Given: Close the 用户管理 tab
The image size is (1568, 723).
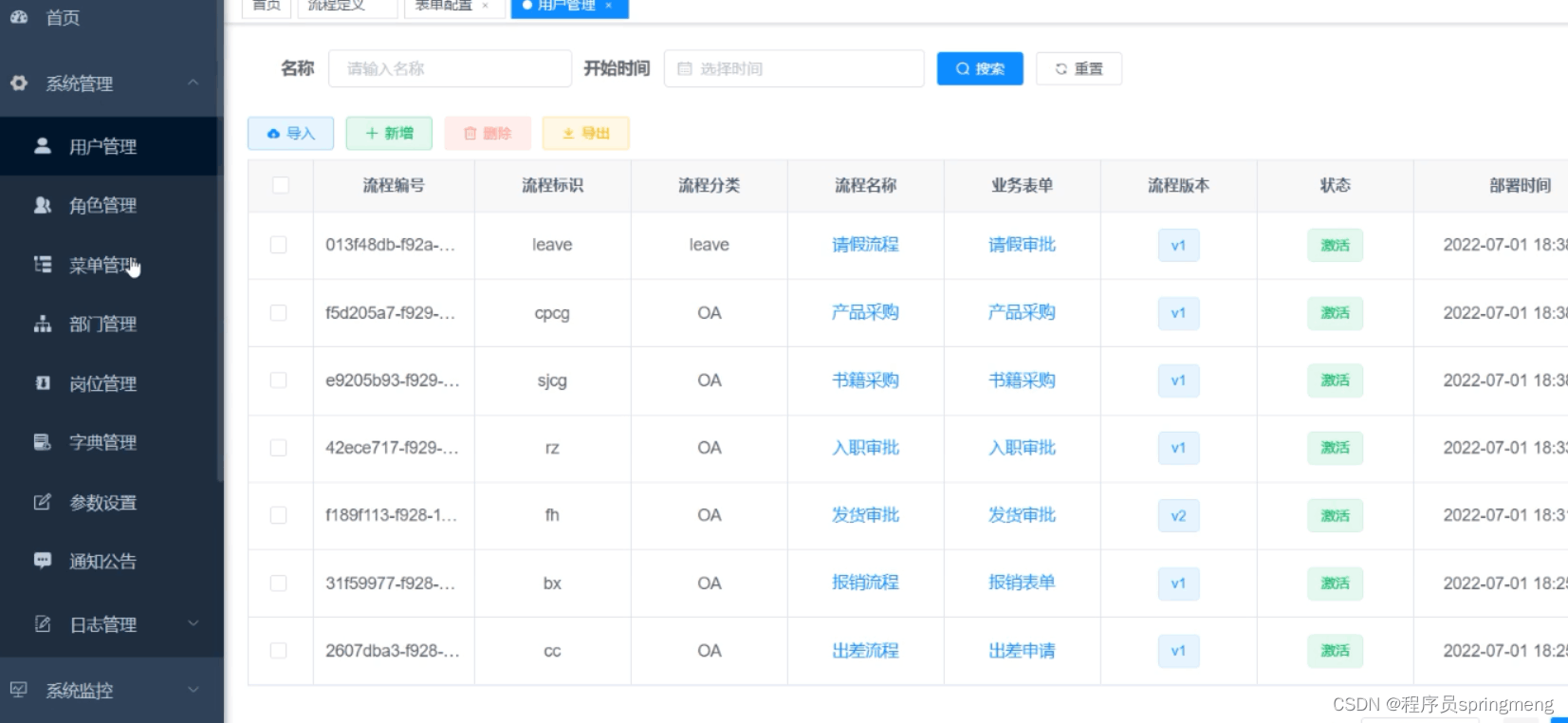Looking at the screenshot, I should point(609,6).
